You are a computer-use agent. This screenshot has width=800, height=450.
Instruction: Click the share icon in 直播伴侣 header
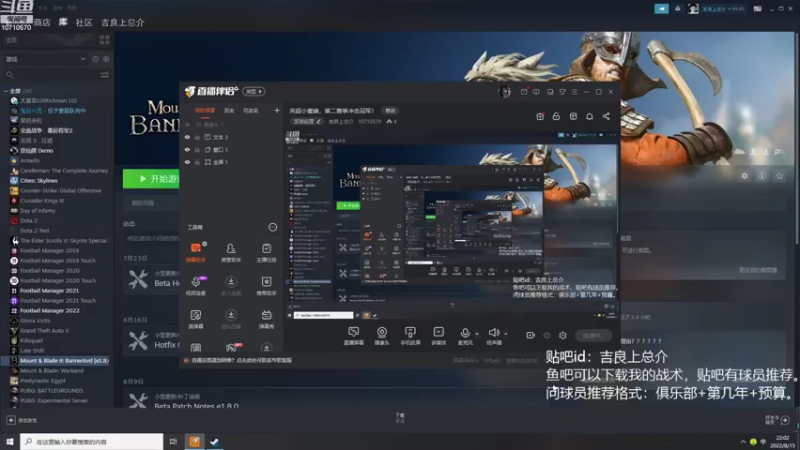(x=606, y=116)
